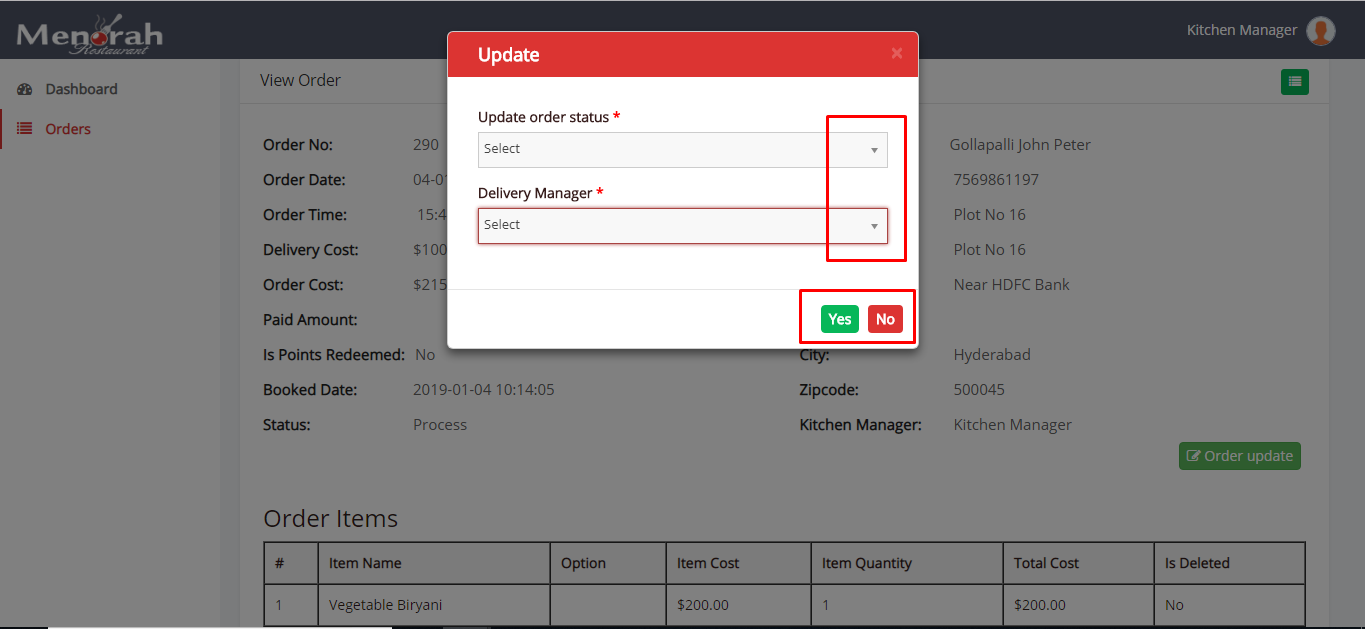Click the Dashboard gauge icon in sidebar
Screen dimensions: 1365x629
point(25,89)
